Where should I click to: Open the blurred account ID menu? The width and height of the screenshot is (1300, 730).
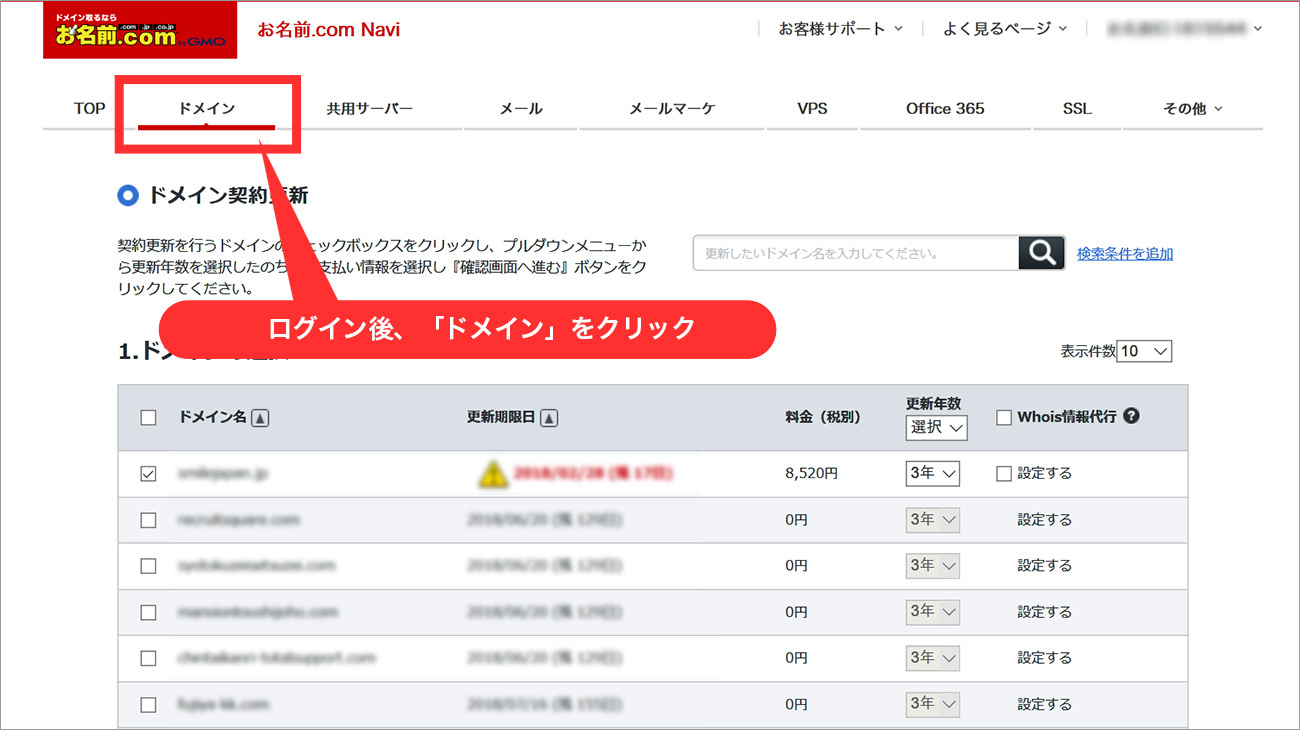1186,29
